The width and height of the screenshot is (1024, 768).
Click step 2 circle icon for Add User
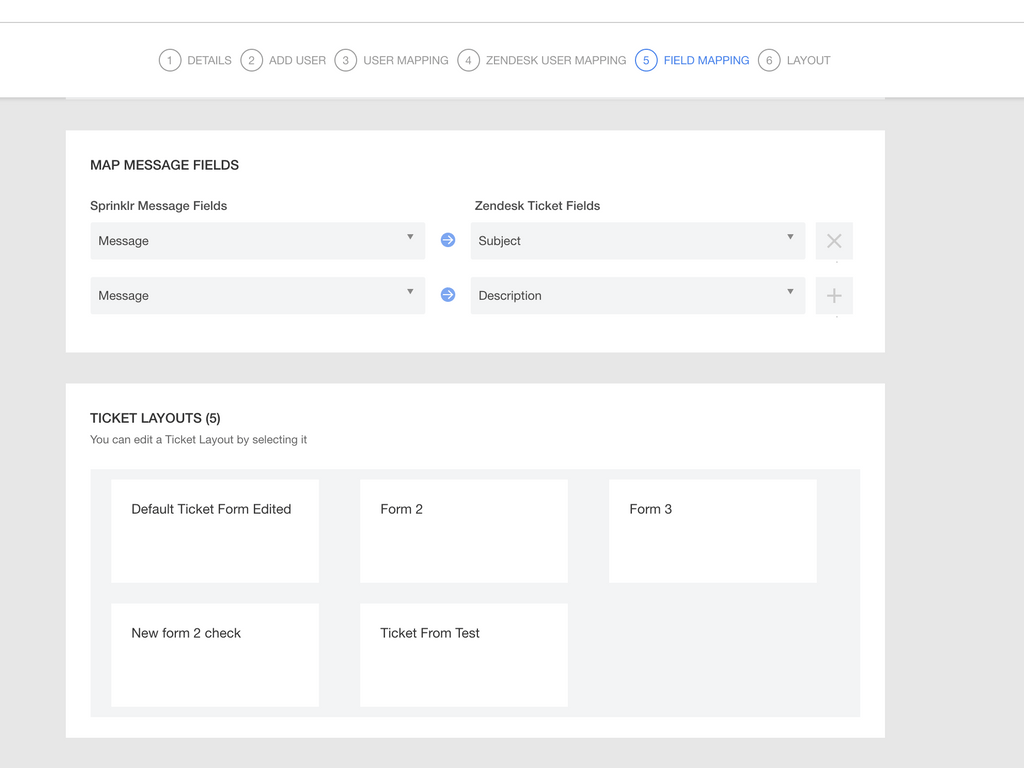tap(251, 60)
